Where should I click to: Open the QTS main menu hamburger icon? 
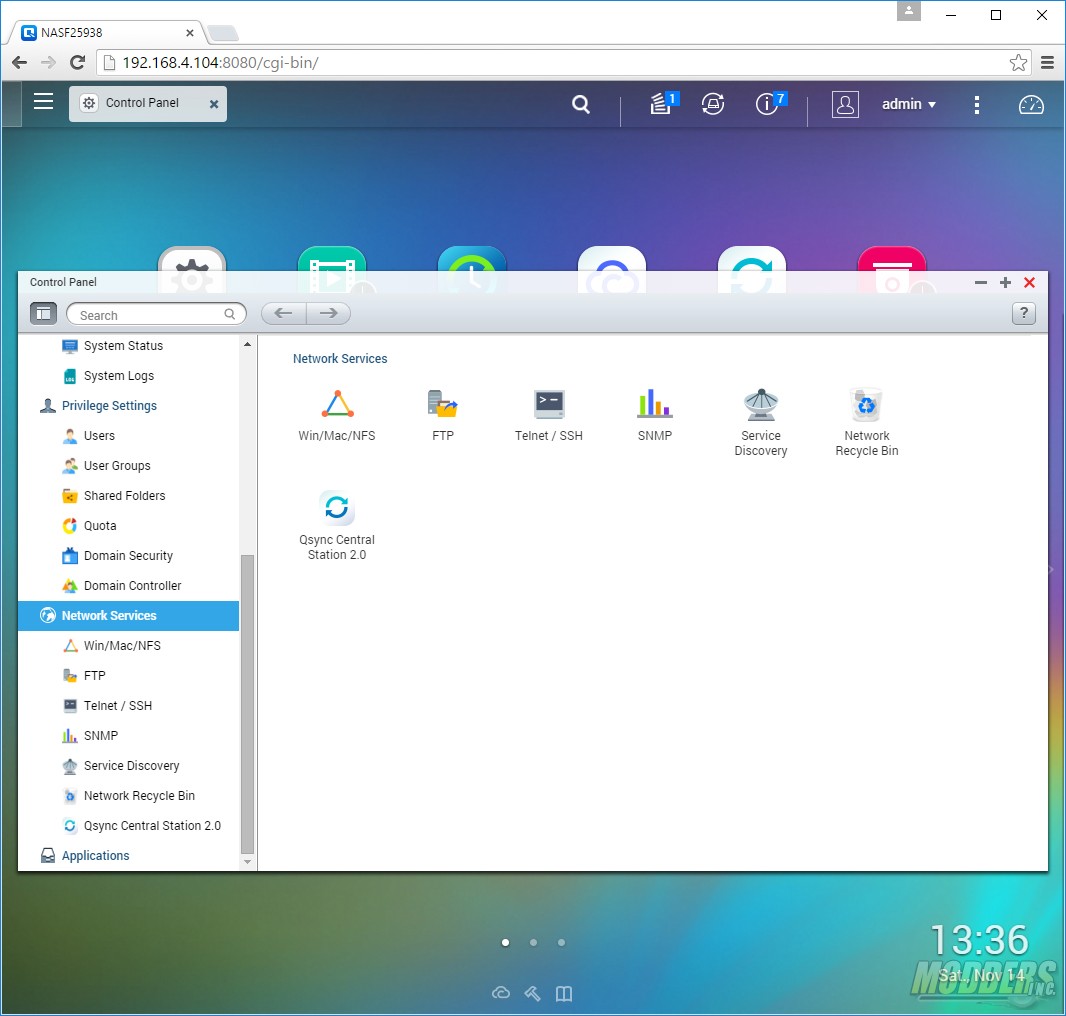point(44,102)
